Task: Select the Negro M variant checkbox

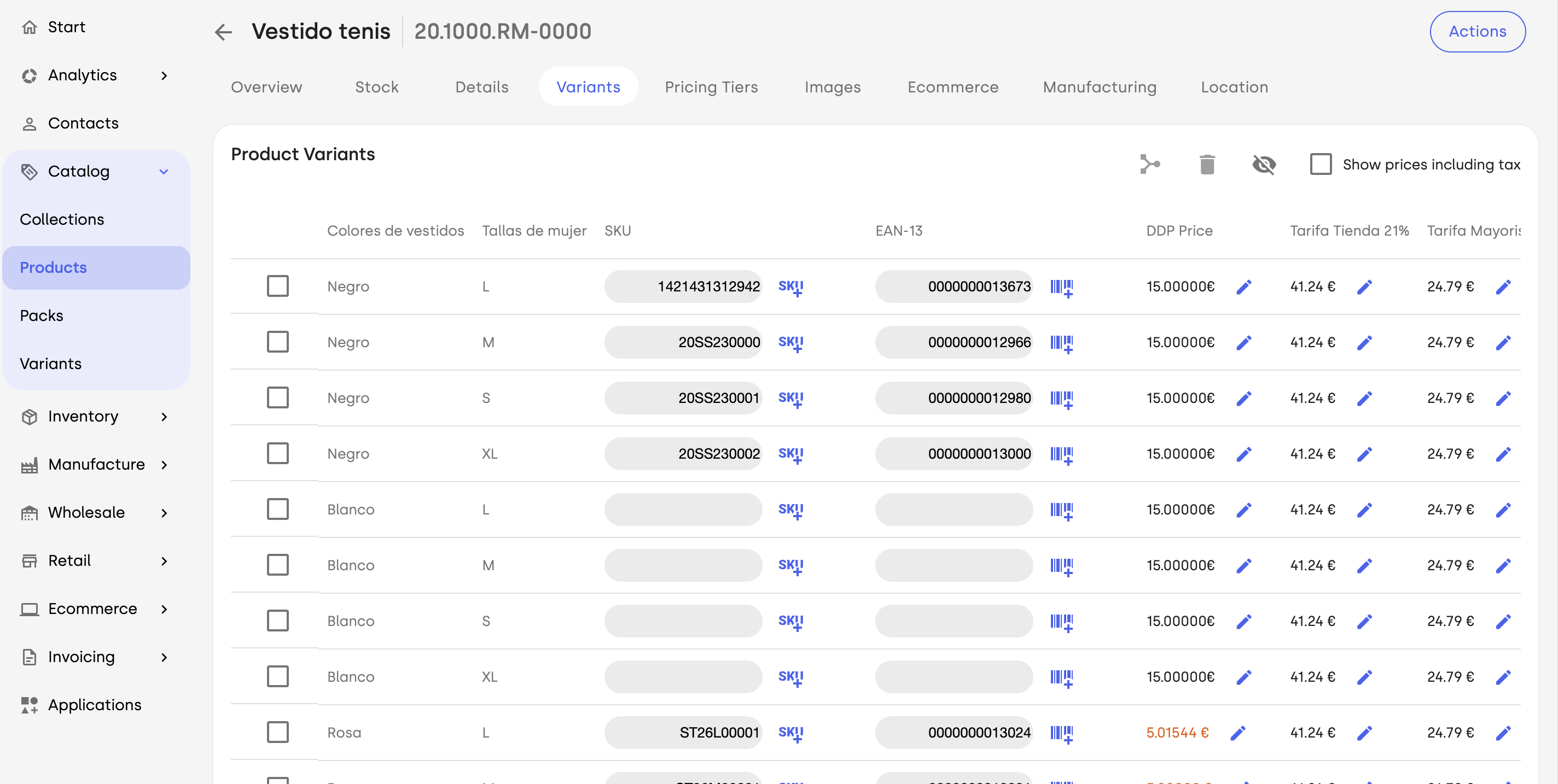Action: [277, 342]
